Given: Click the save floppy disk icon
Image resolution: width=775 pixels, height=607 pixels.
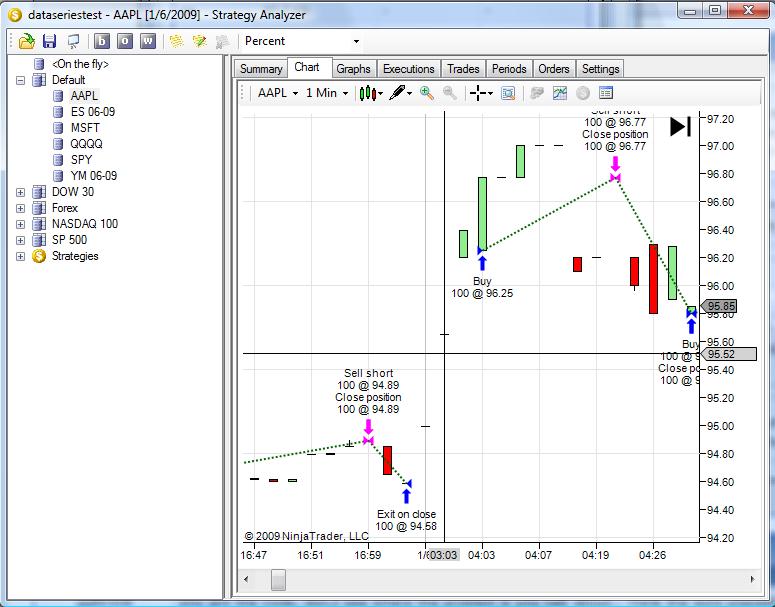Looking at the screenshot, I should (49, 41).
